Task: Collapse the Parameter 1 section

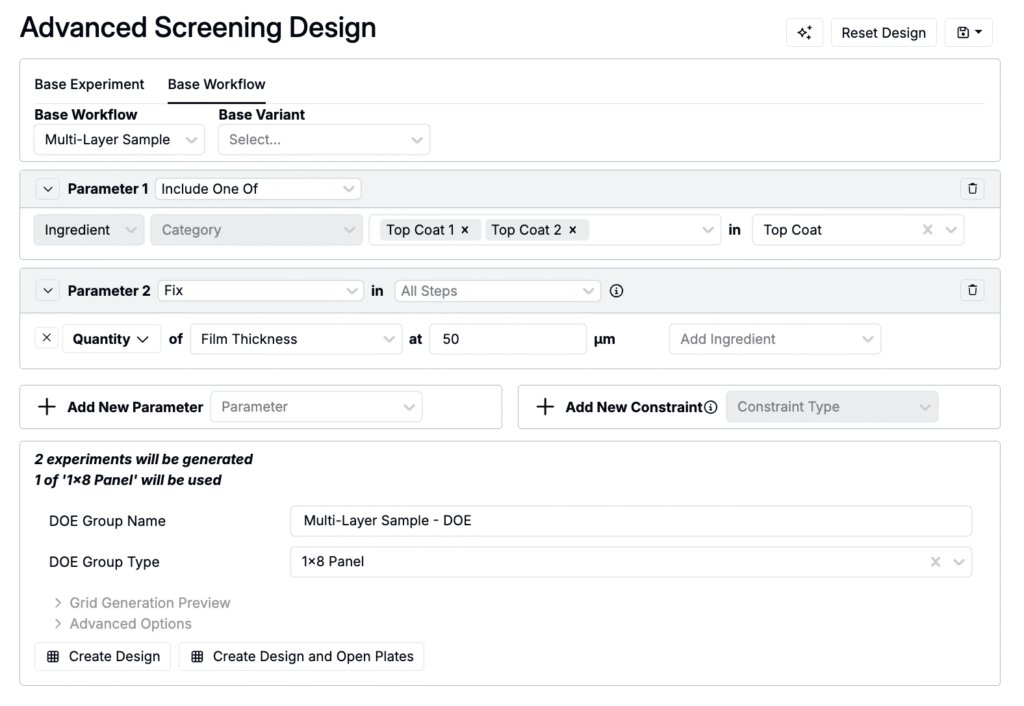Action: click(x=48, y=188)
